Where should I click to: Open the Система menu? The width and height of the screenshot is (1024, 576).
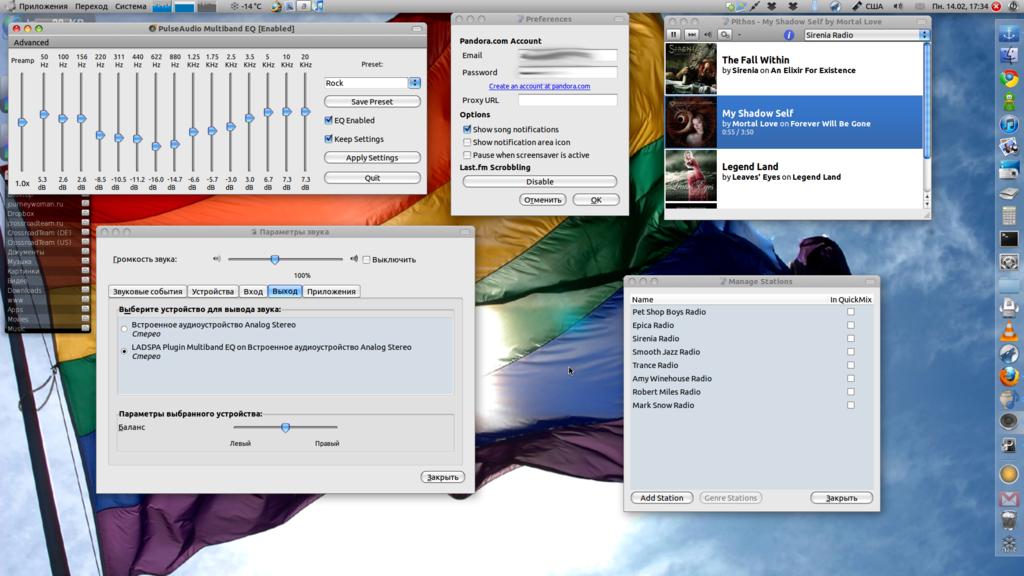coord(131,7)
